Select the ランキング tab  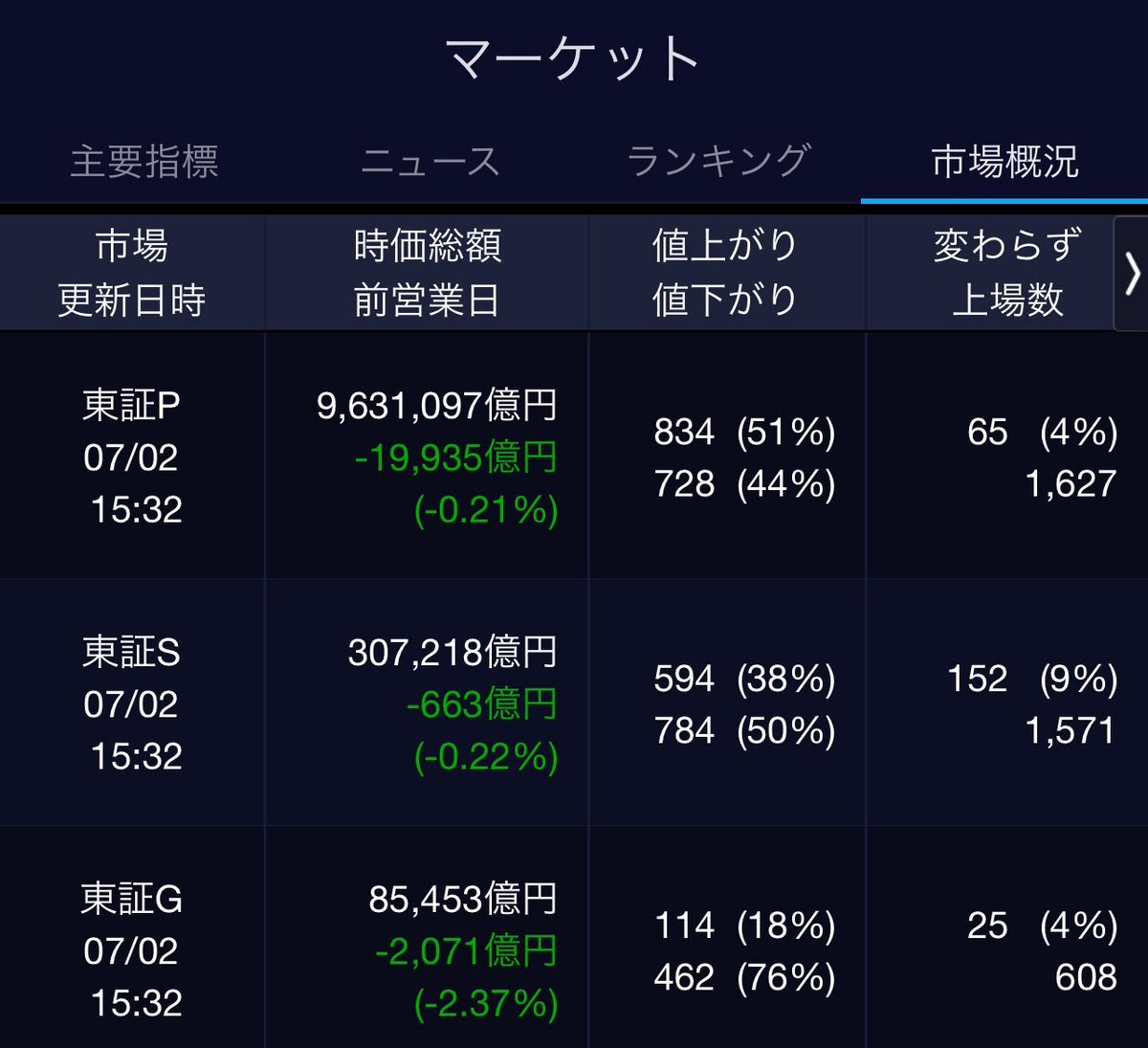718,162
